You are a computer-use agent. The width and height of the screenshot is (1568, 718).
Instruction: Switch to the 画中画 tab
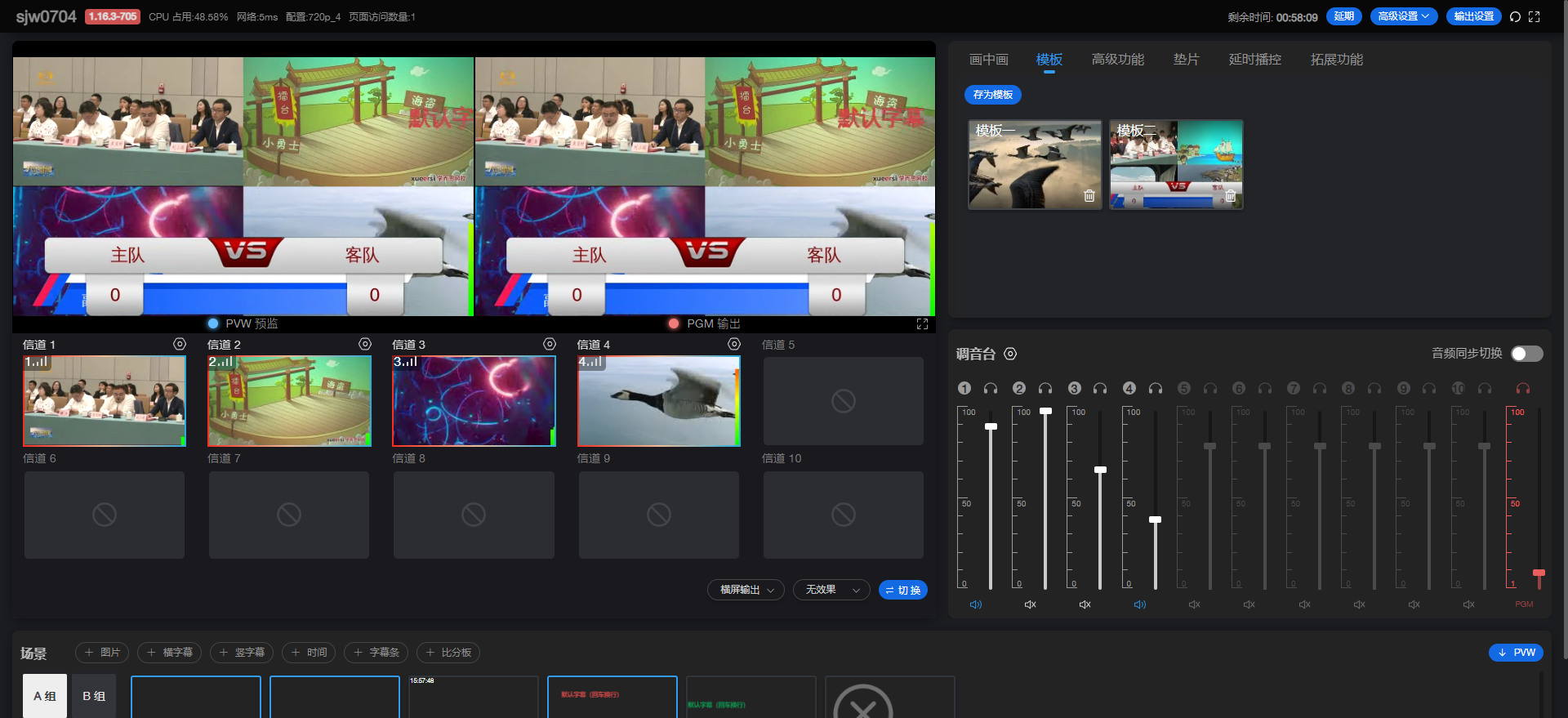(988, 60)
